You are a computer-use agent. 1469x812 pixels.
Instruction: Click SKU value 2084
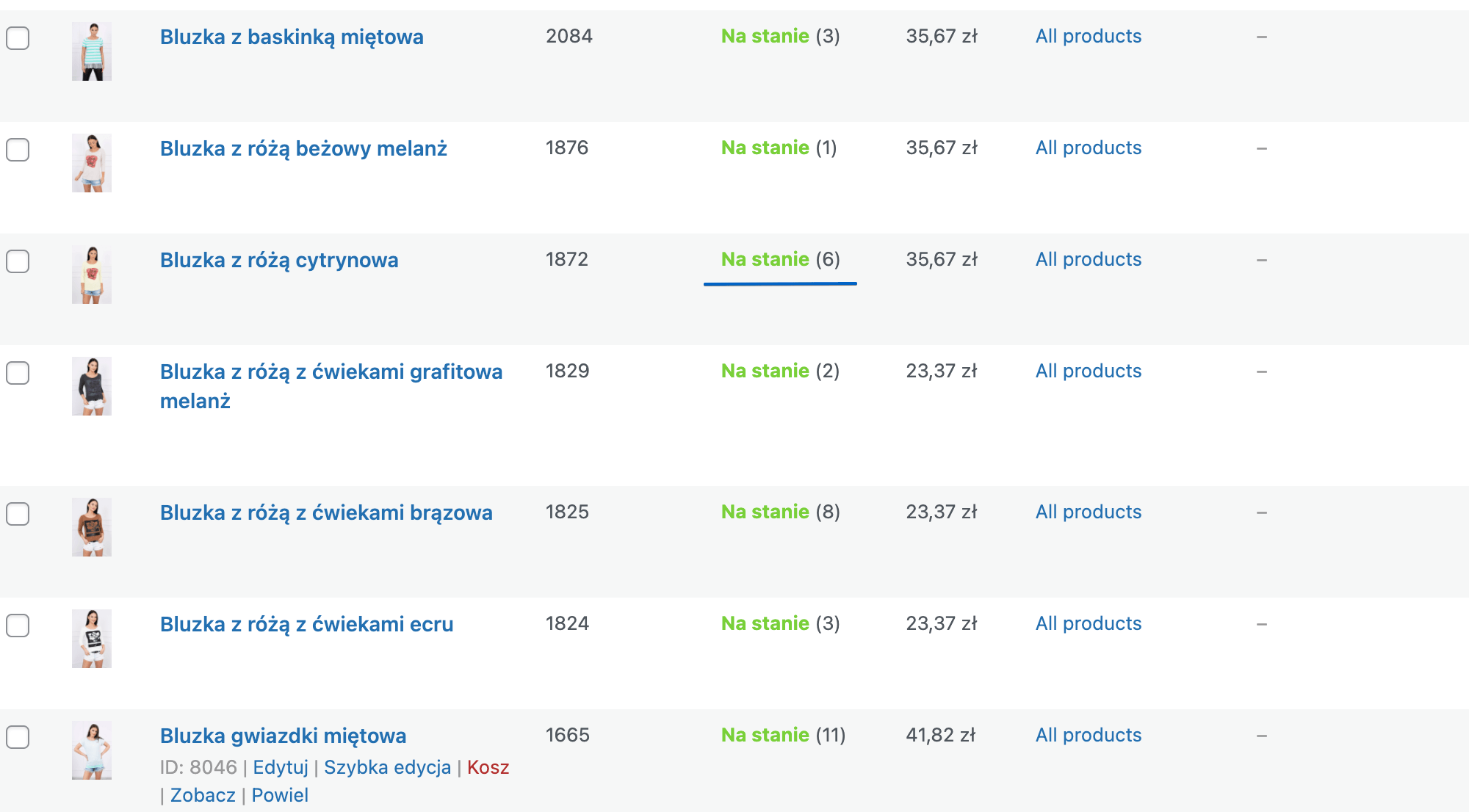click(569, 36)
